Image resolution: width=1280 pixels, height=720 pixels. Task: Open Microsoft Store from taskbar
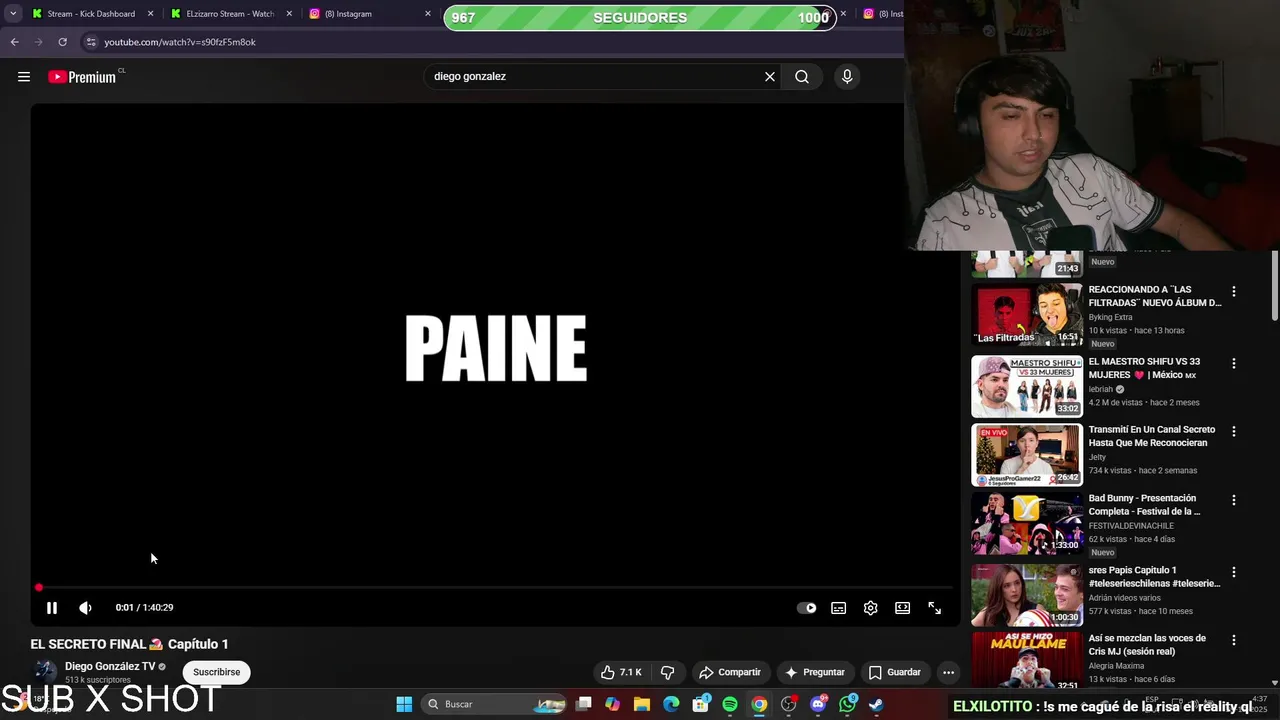[700, 704]
